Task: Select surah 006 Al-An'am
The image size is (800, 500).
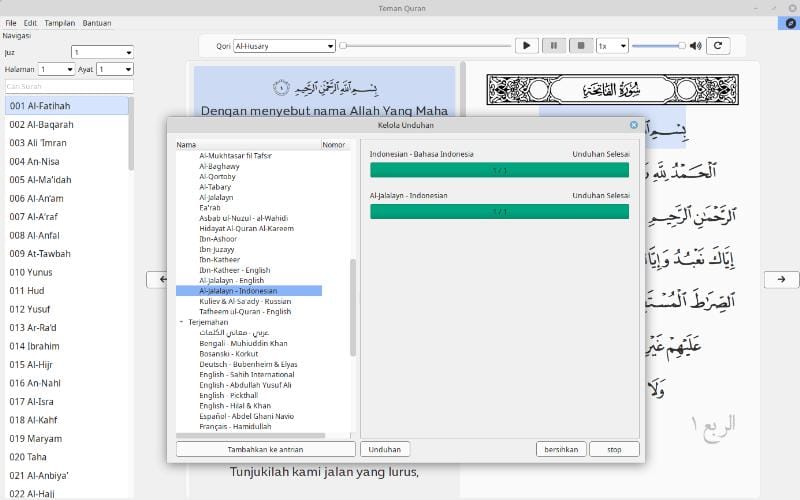Action: tap(67, 198)
